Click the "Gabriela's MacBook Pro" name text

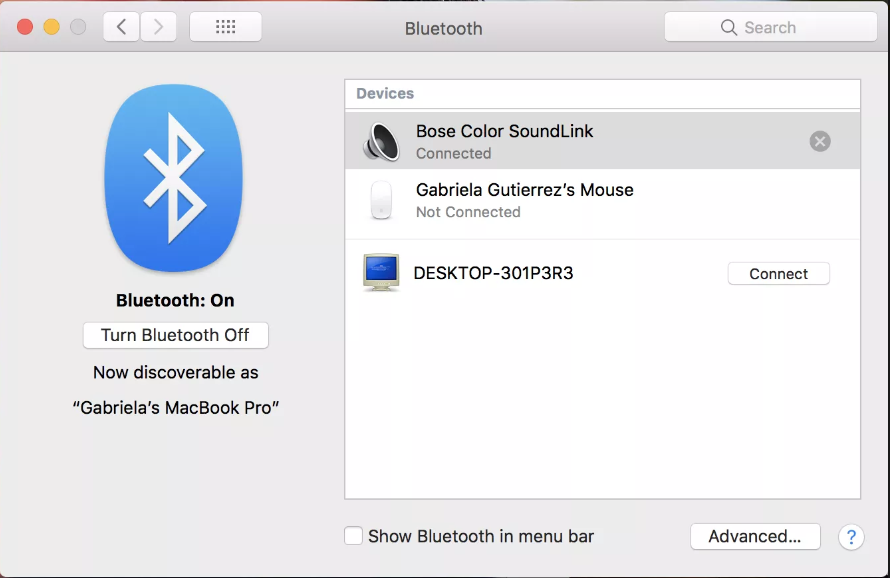175,408
